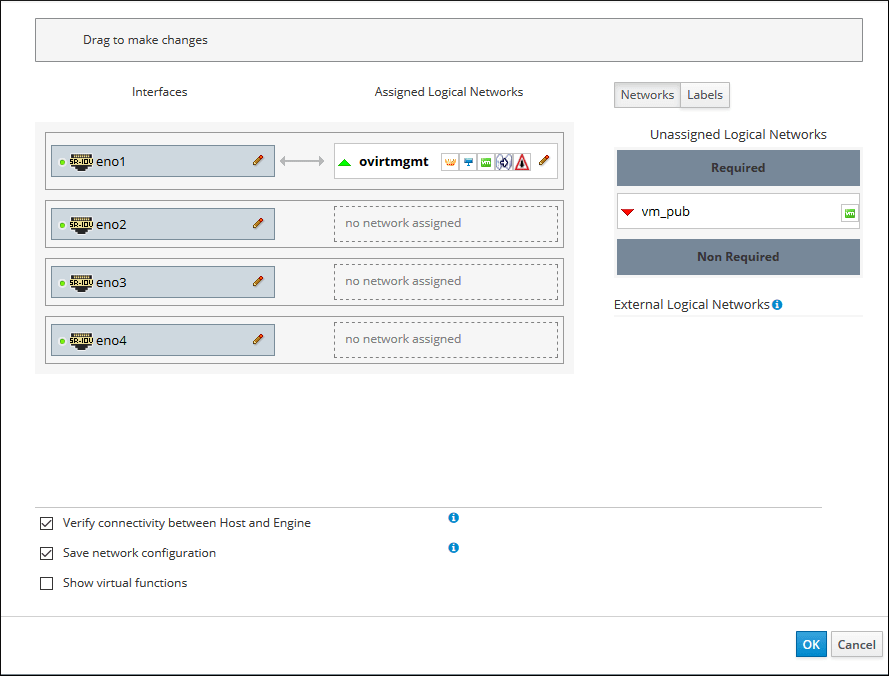Click the pencil icon for eno4

pyautogui.click(x=258, y=340)
